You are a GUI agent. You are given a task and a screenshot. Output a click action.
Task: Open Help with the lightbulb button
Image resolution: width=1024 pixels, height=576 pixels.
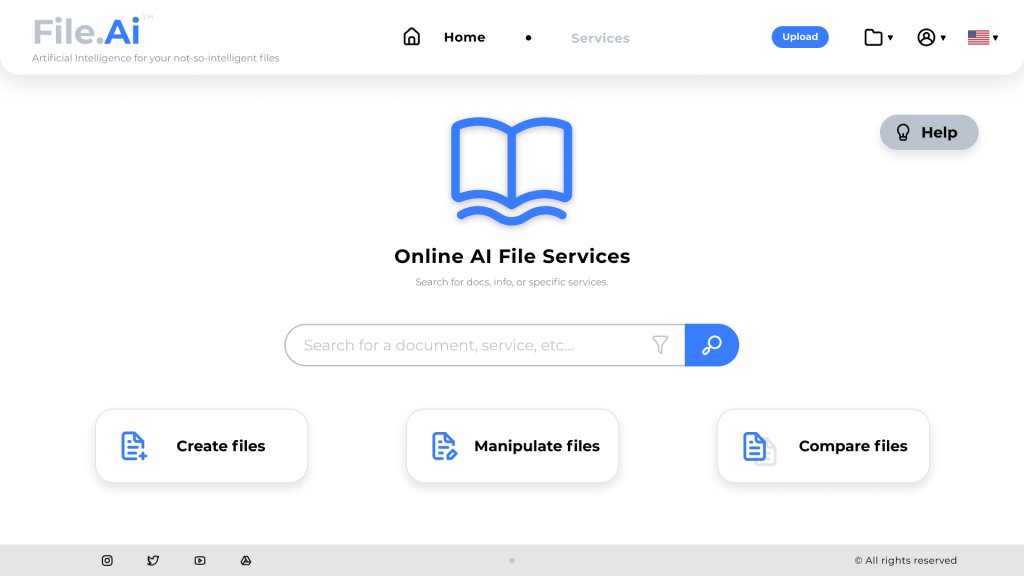coord(928,132)
